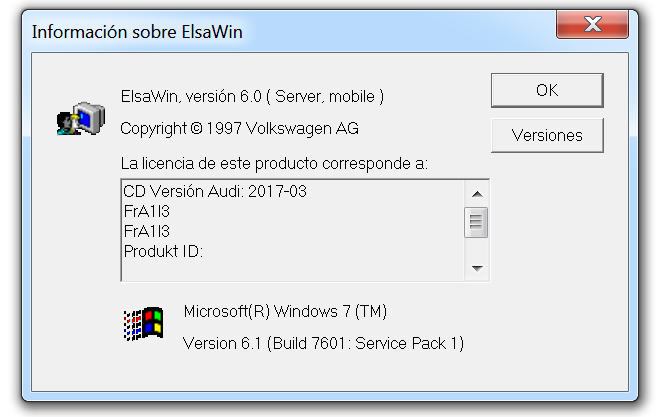Click the ElsaWin versión 6.0 text
The height and width of the screenshot is (417, 667).
point(252,97)
